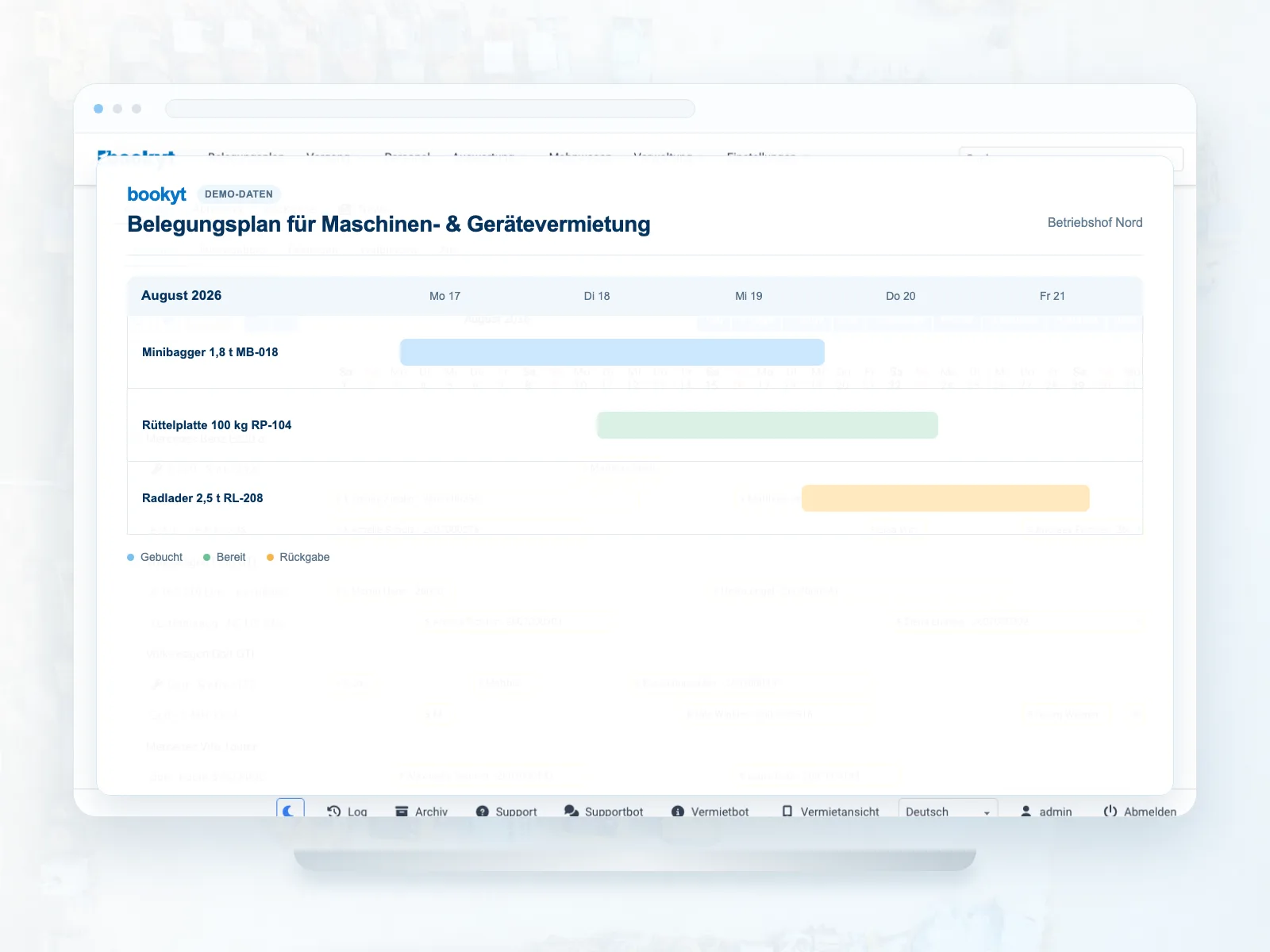Click the dropdown arrow beside Deutsch

987,813
